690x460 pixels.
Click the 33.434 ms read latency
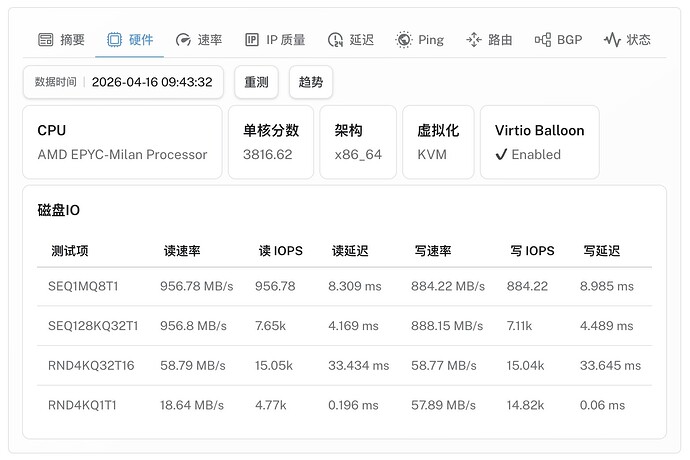359,365
